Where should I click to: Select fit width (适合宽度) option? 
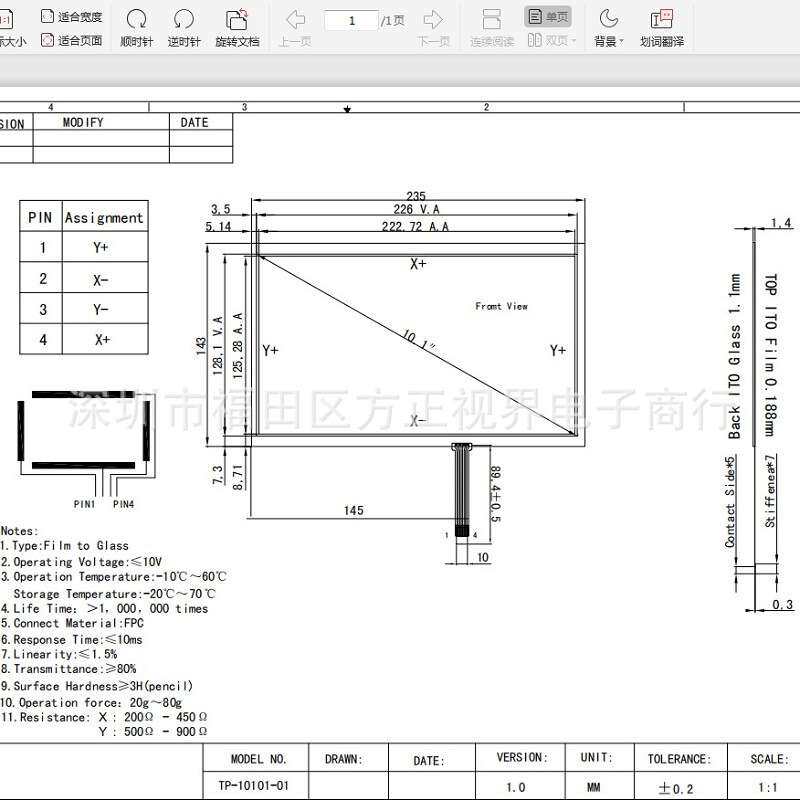pos(71,16)
